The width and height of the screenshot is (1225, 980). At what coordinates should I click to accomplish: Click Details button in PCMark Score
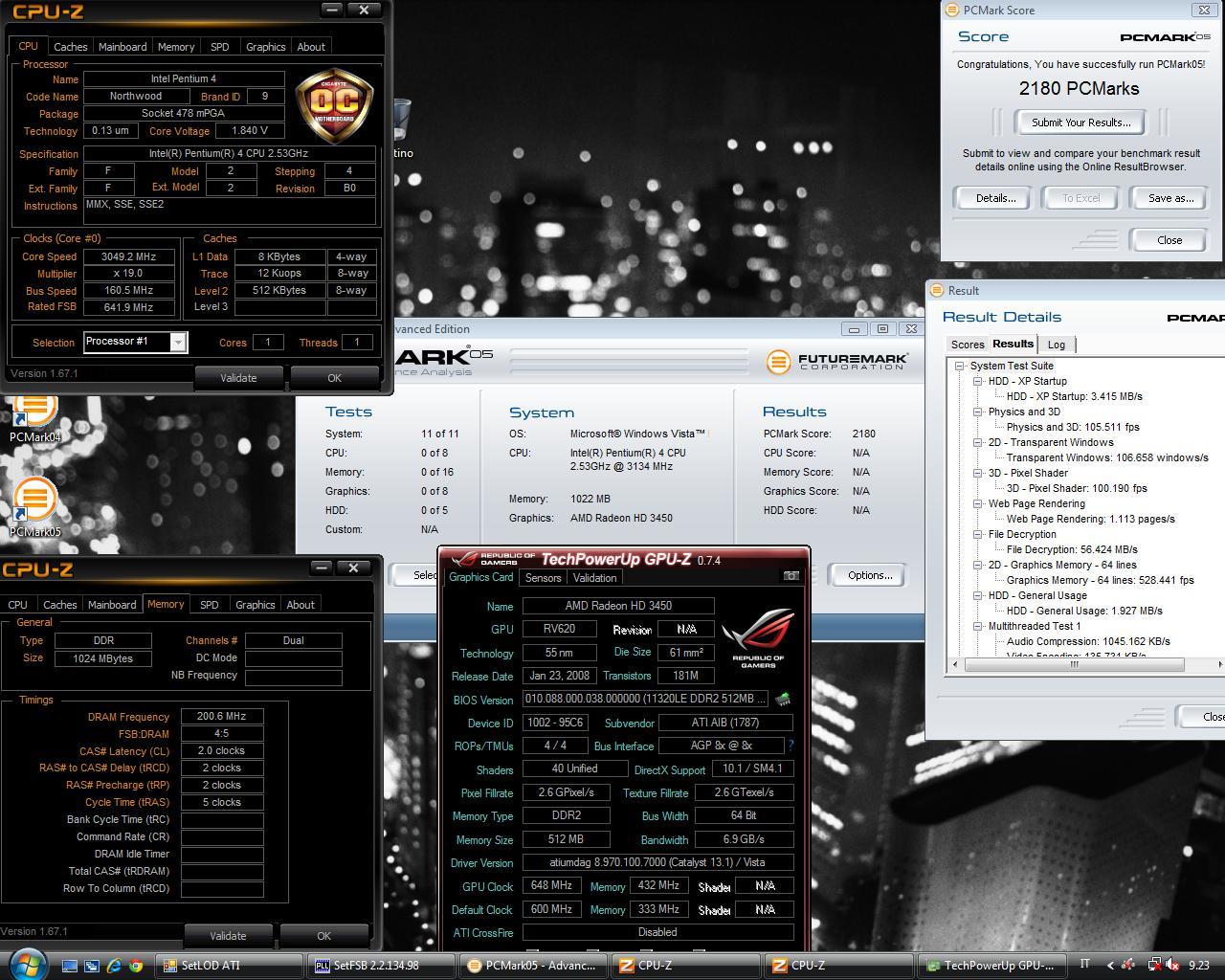995,198
